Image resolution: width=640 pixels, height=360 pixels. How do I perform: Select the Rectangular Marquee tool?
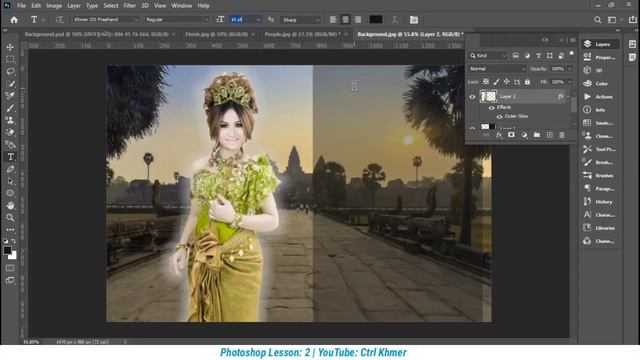pyautogui.click(x=10, y=59)
